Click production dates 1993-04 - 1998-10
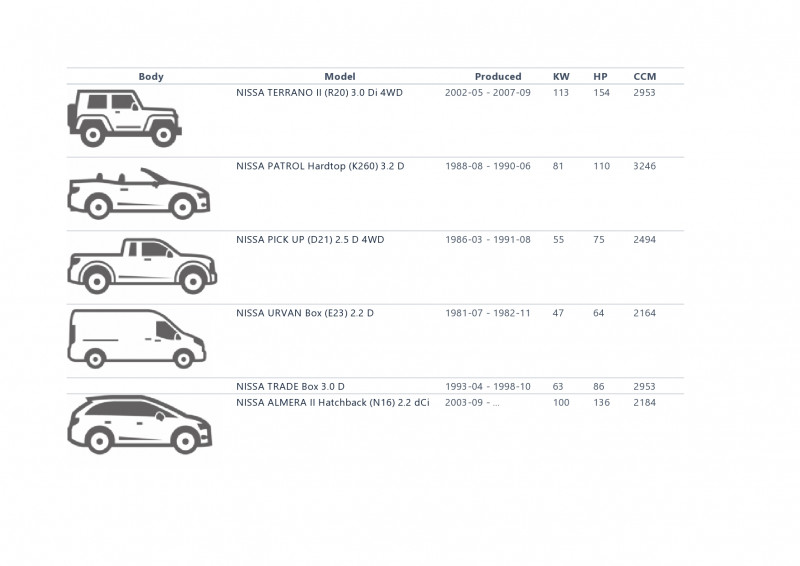 click(488, 387)
